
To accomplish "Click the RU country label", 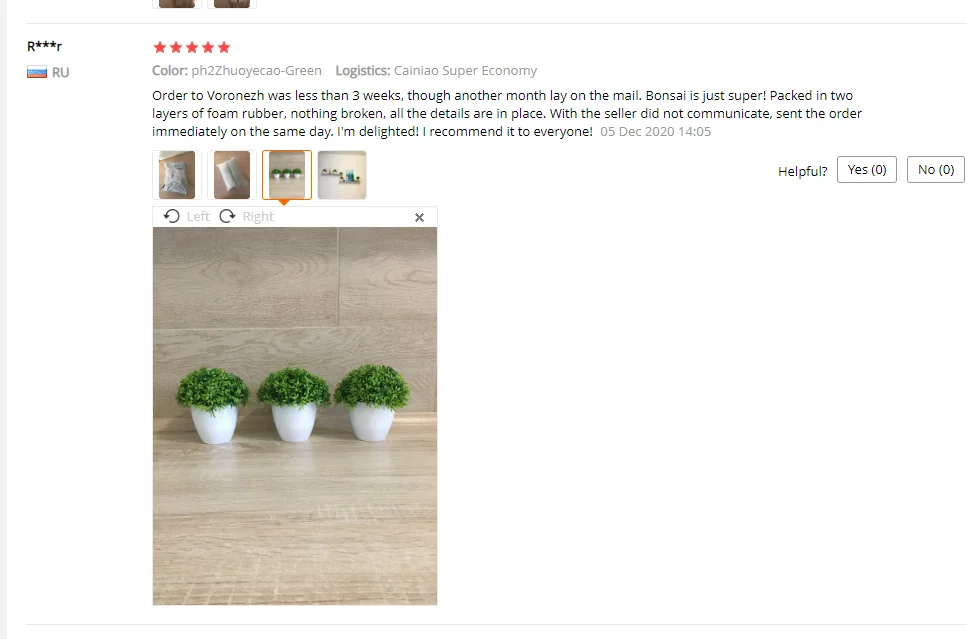I will tap(60, 73).
